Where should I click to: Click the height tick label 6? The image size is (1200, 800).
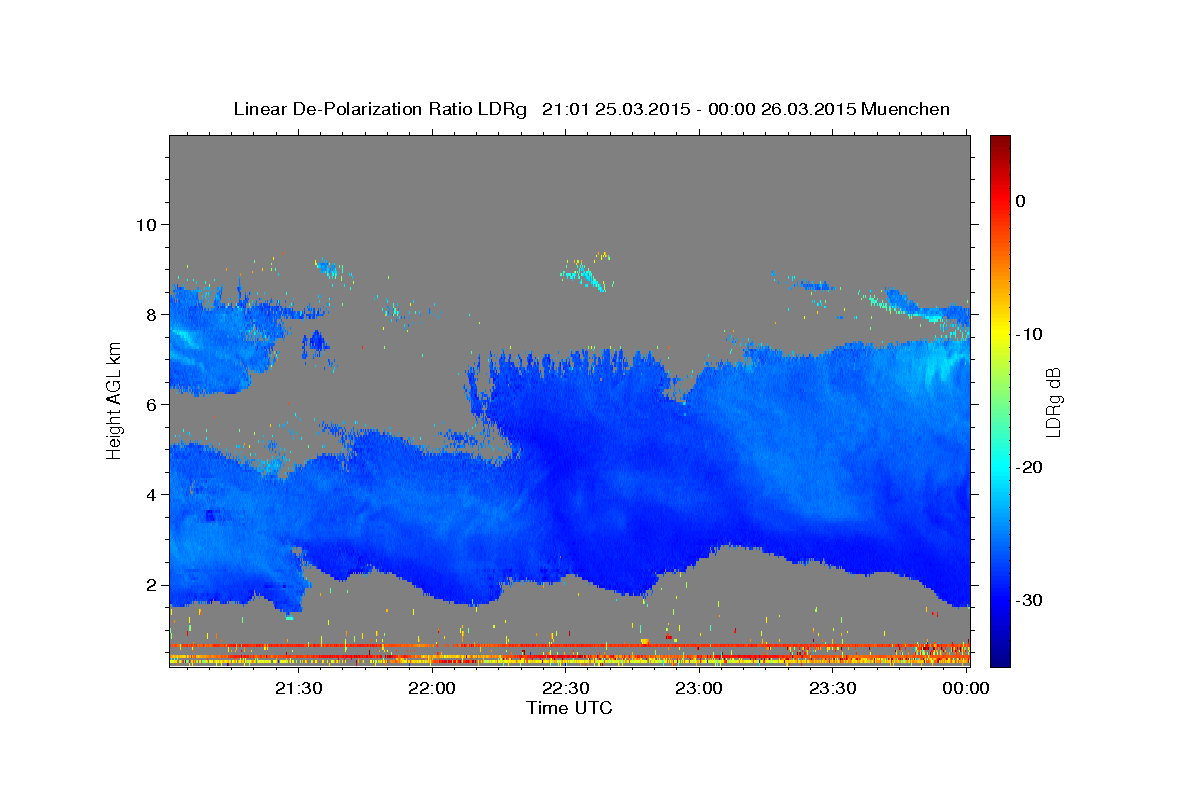pyautogui.click(x=152, y=404)
